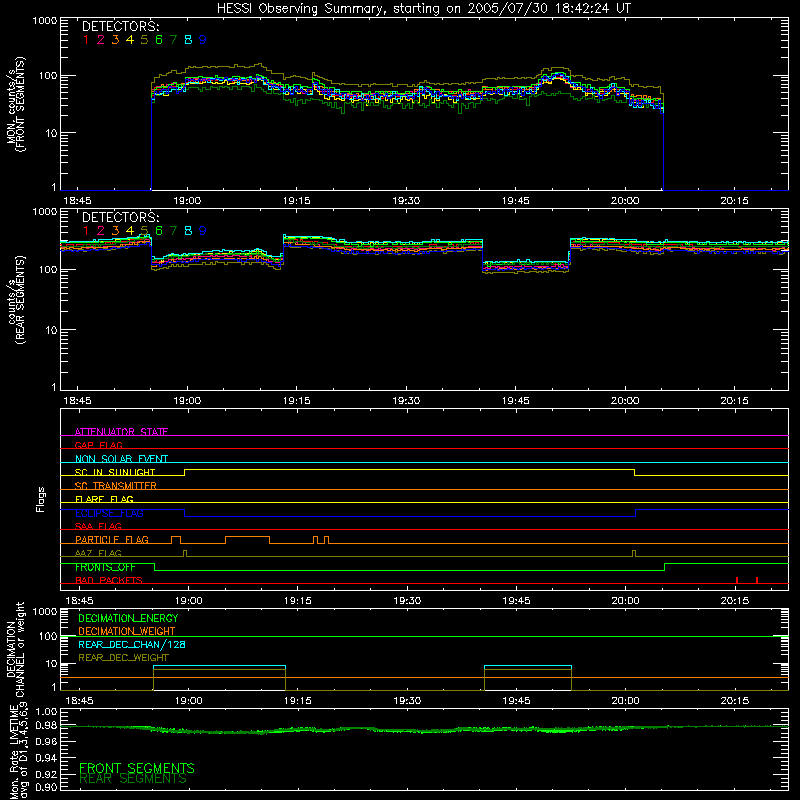800x800 pixels.
Task: Select detector 9 legend number in front segments panel
Action: 203,40
